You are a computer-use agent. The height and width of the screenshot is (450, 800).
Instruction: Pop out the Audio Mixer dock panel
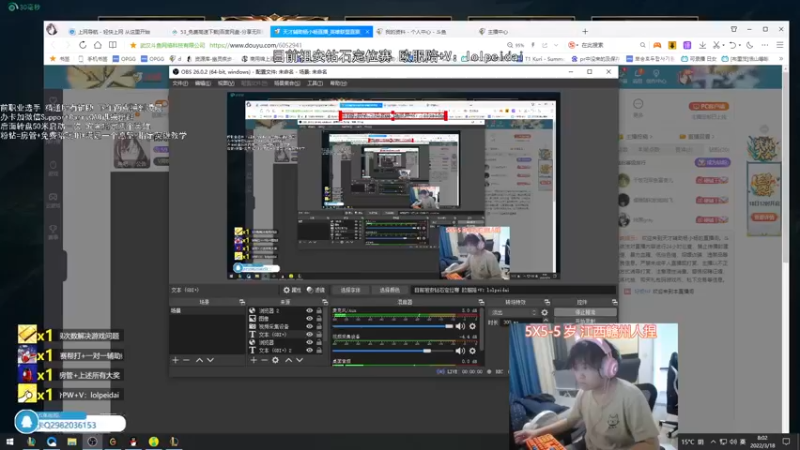tap(481, 302)
